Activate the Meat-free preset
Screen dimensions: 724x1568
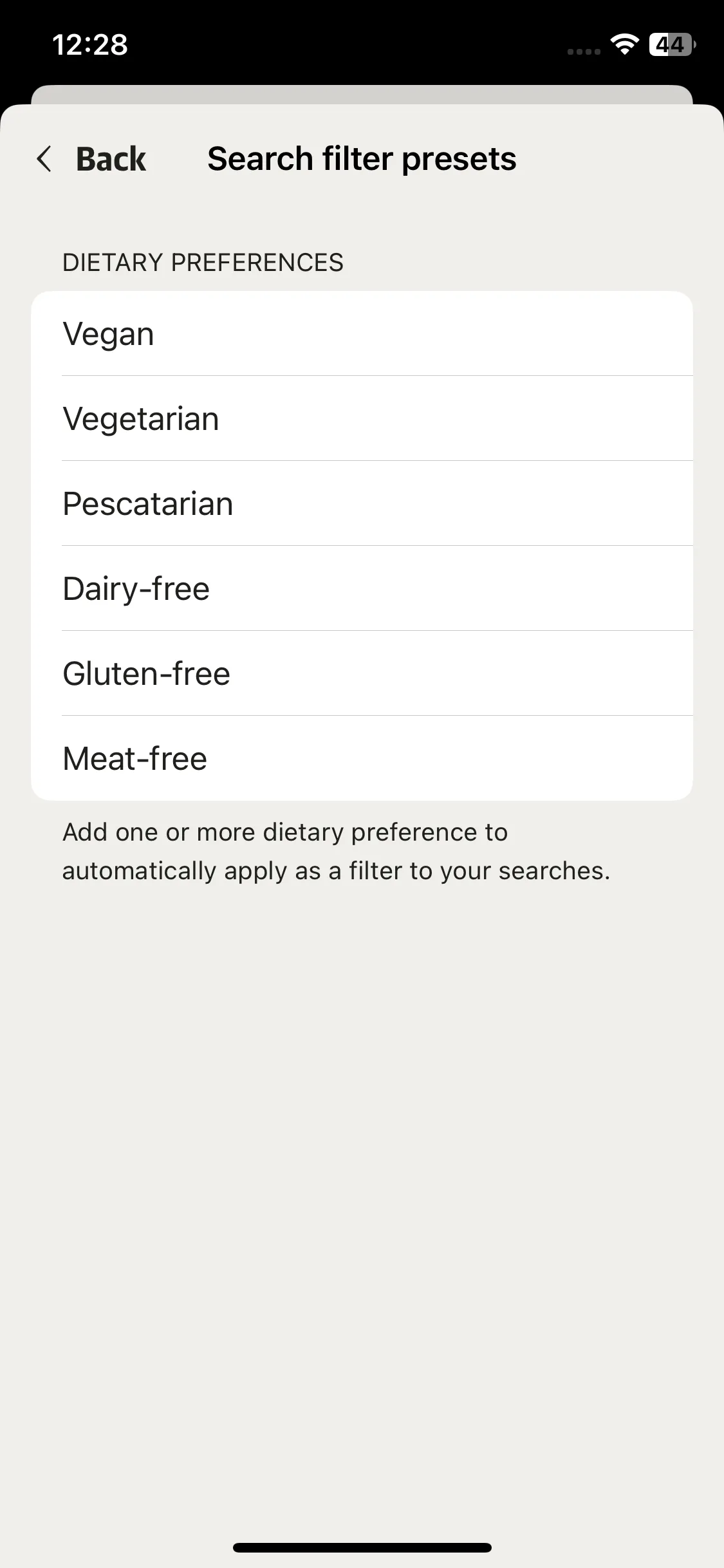362,758
